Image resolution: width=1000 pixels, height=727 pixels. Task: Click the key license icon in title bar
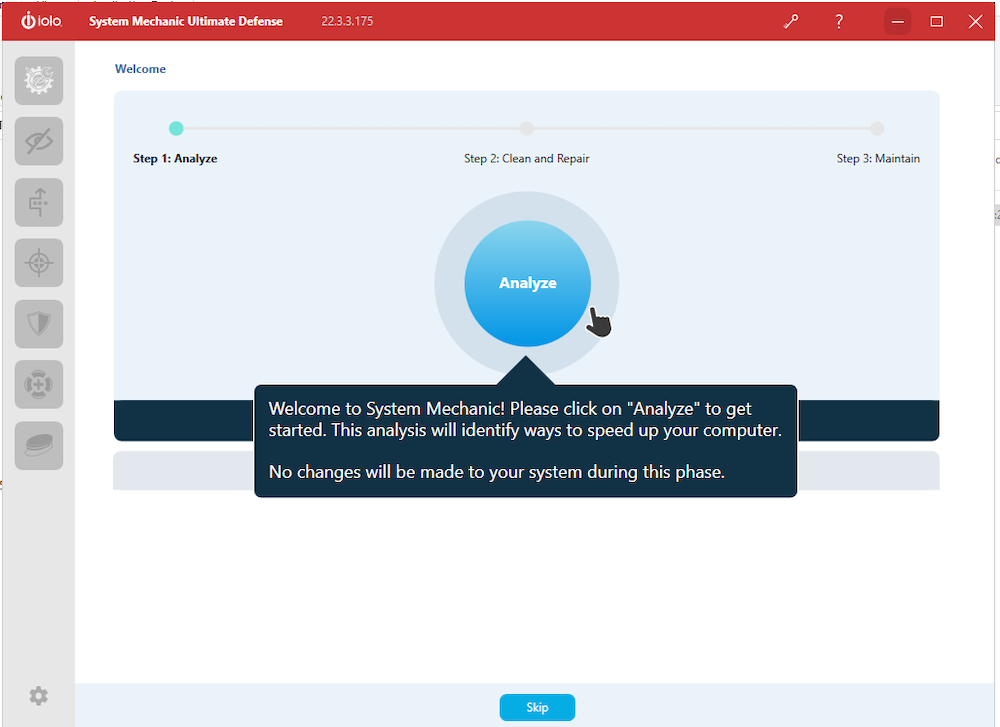pyautogui.click(x=791, y=21)
